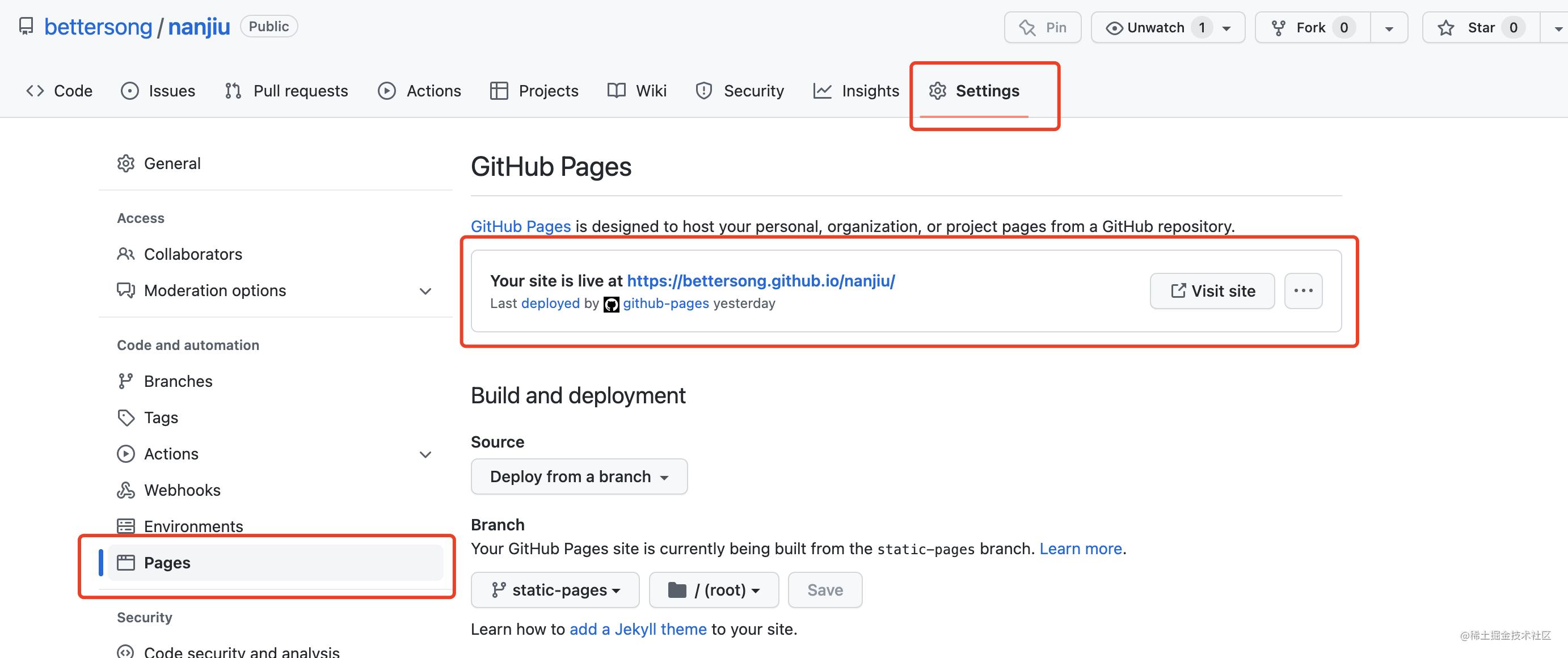
Task: Expand the Actions sidebar menu
Action: point(424,453)
